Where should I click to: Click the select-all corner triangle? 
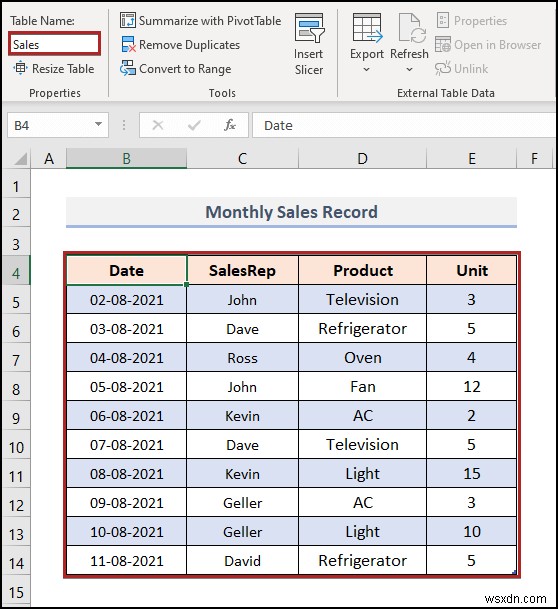coord(19,159)
